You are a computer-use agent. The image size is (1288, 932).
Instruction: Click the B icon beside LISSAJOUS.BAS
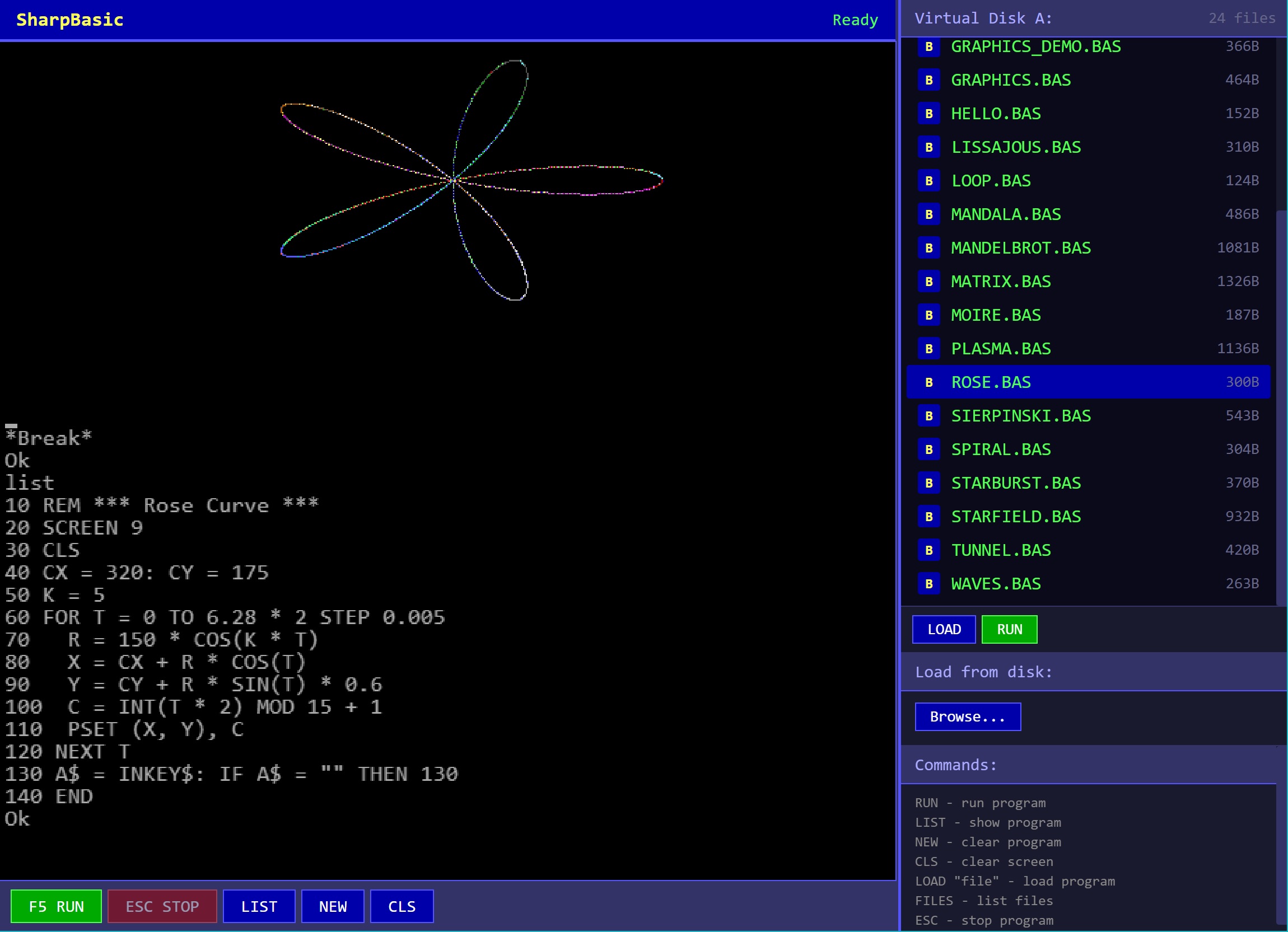pos(928,147)
